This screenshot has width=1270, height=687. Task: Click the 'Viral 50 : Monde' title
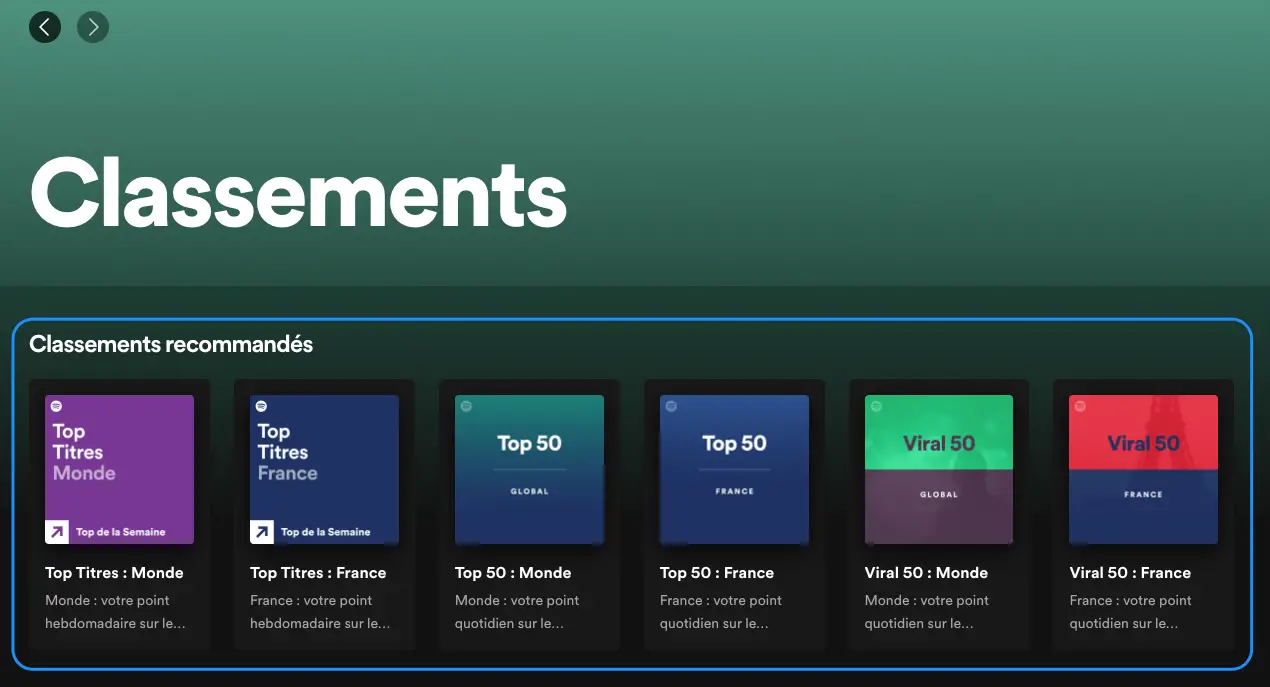[926, 573]
